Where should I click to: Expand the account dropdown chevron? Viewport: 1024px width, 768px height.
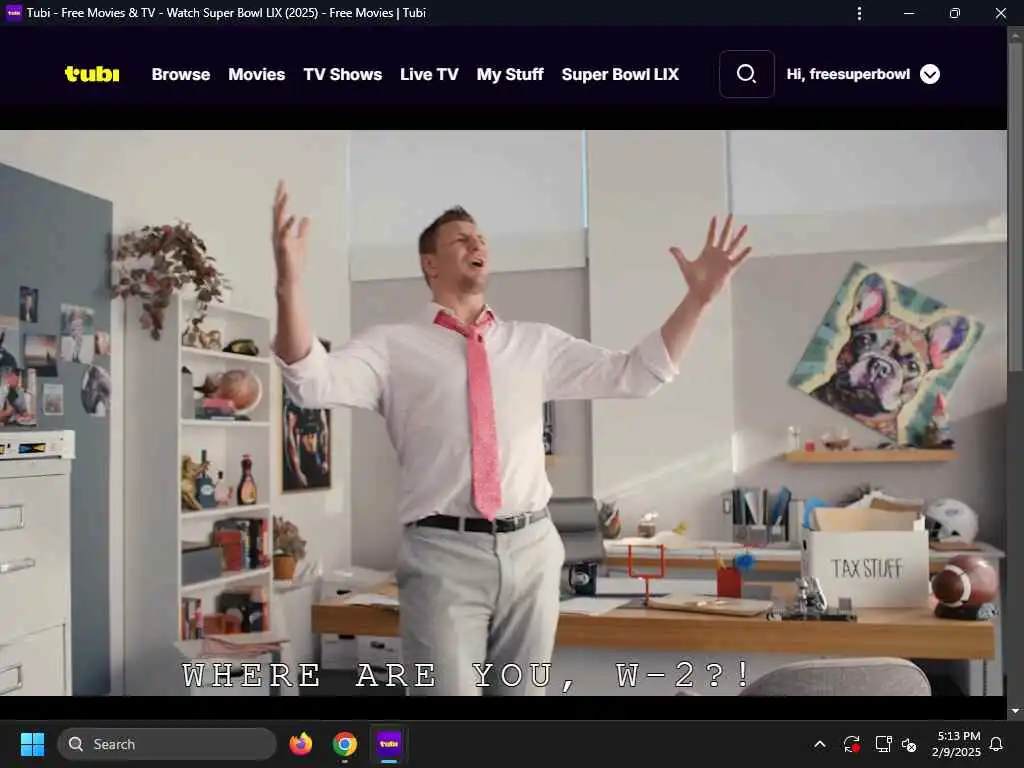pos(930,74)
